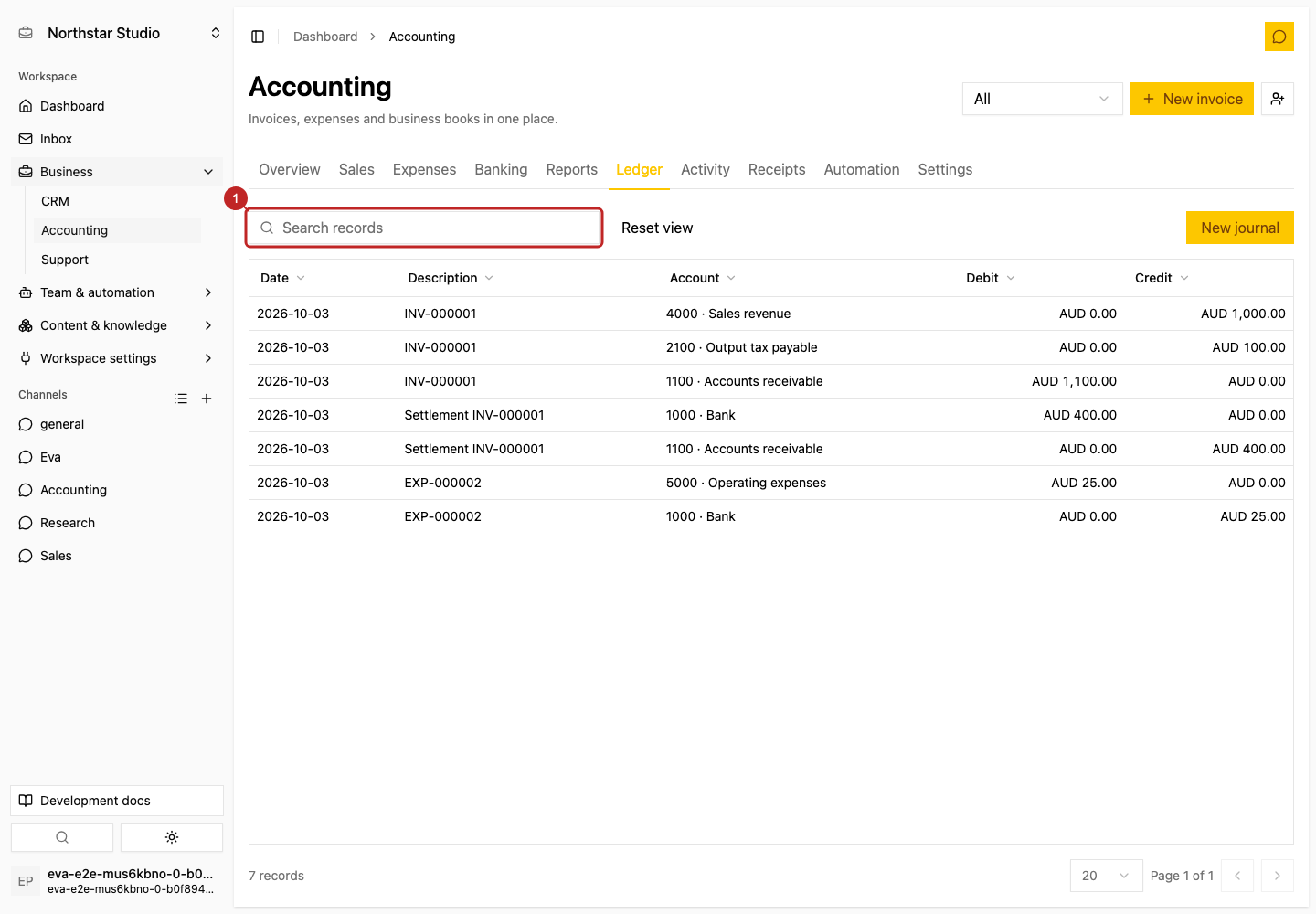Open the page size 20 dropdown
The image size is (1316, 914).
pyautogui.click(x=1106, y=876)
